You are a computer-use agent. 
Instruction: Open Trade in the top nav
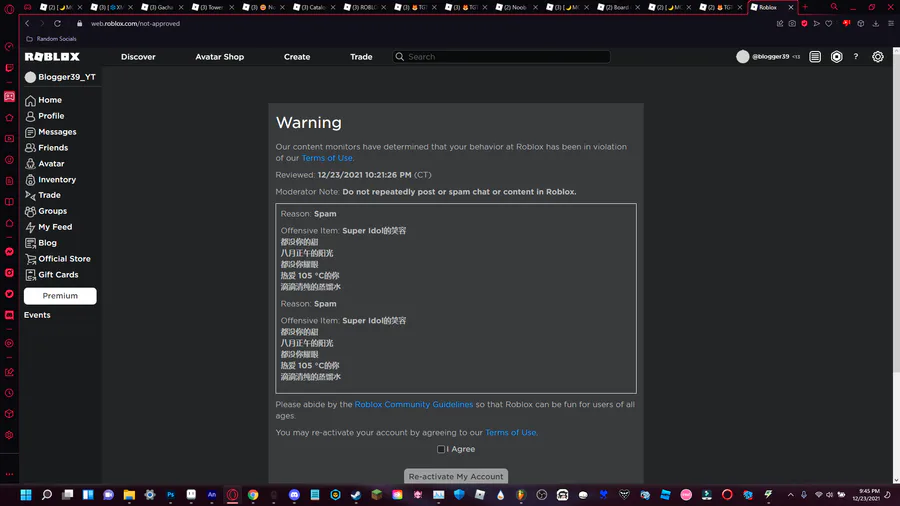pyautogui.click(x=361, y=57)
